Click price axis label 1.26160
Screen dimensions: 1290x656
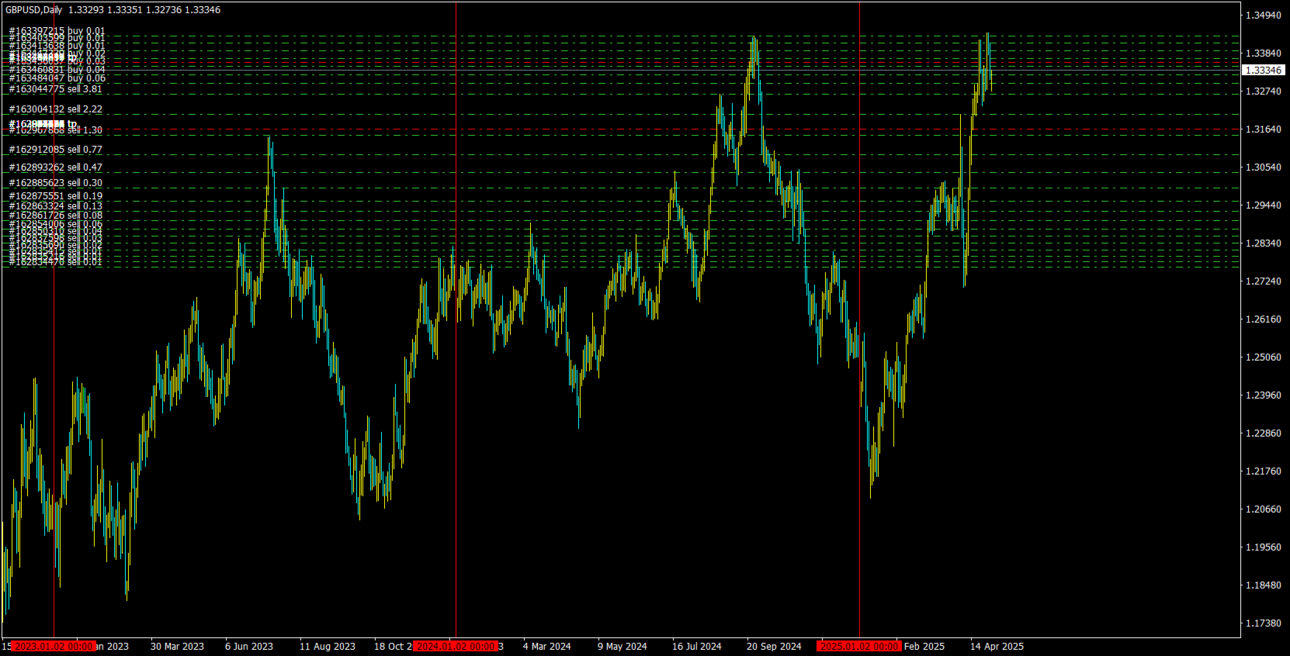[1265, 319]
